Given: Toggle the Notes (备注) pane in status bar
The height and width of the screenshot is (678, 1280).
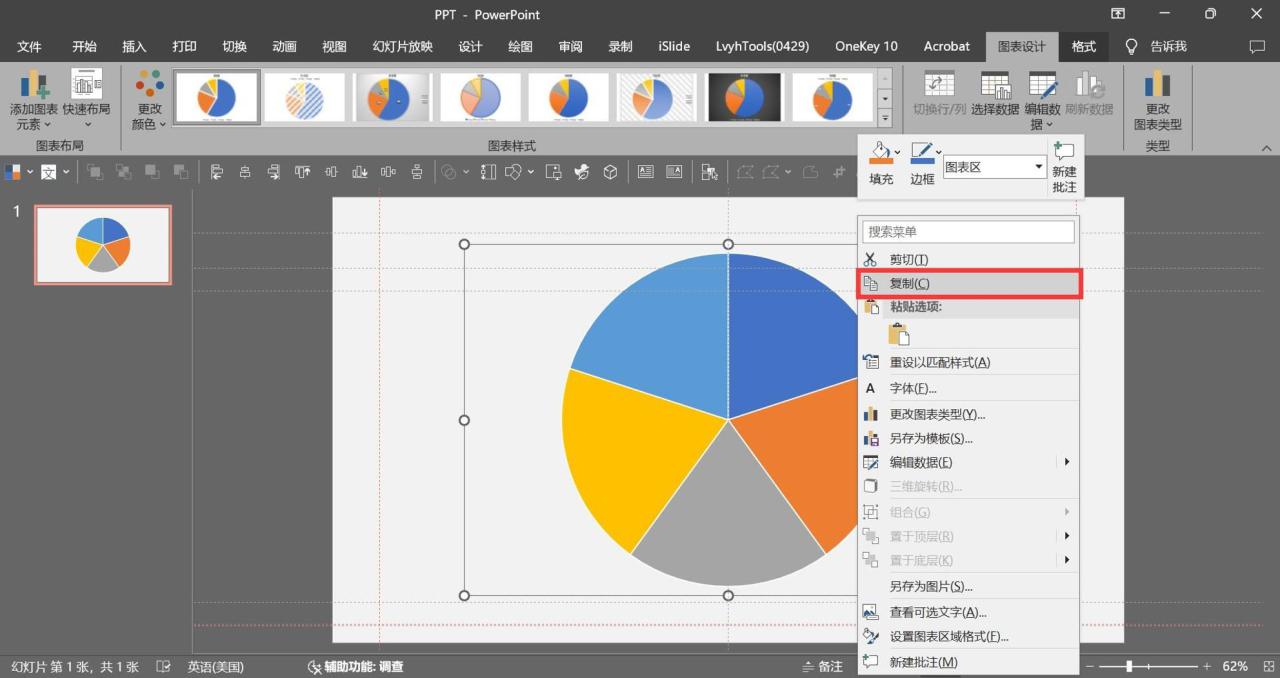Looking at the screenshot, I should click(x=822, y=666).
